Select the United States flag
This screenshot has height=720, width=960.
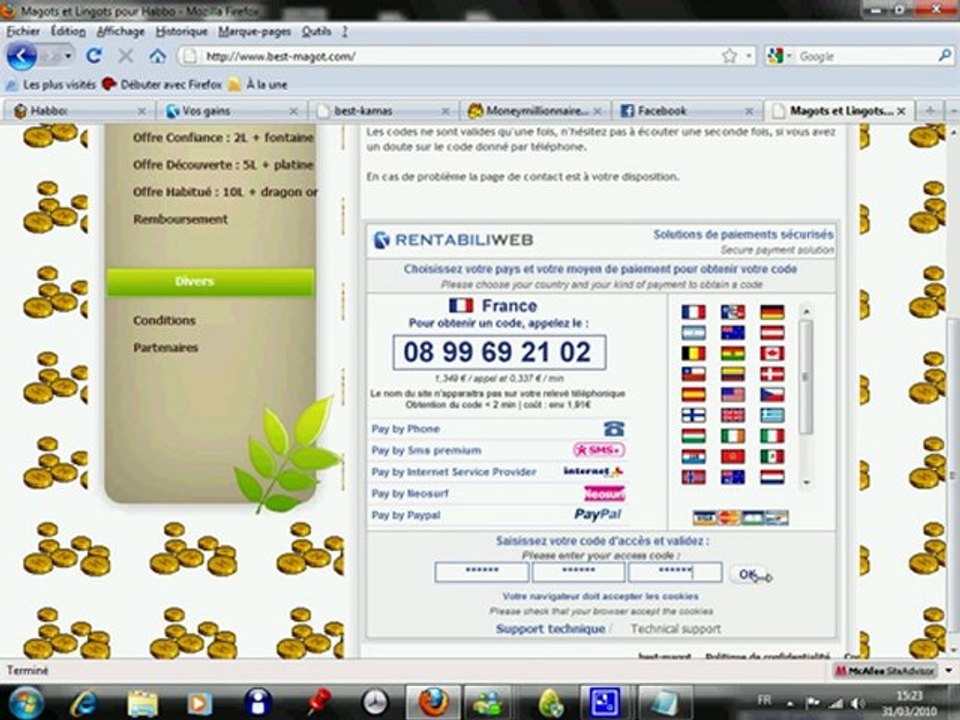(733, 395)
